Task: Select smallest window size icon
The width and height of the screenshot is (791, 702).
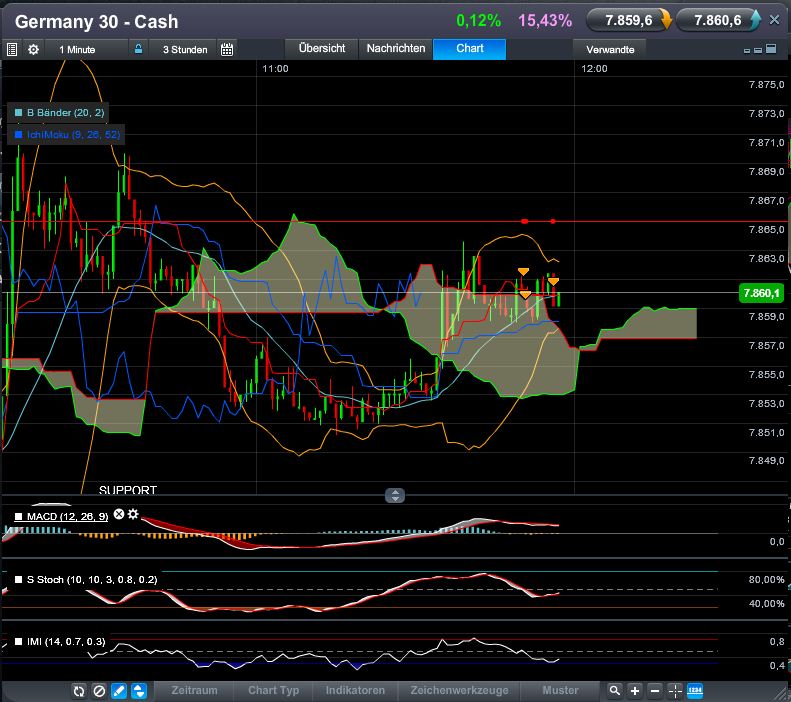Action: click(747, 50)
